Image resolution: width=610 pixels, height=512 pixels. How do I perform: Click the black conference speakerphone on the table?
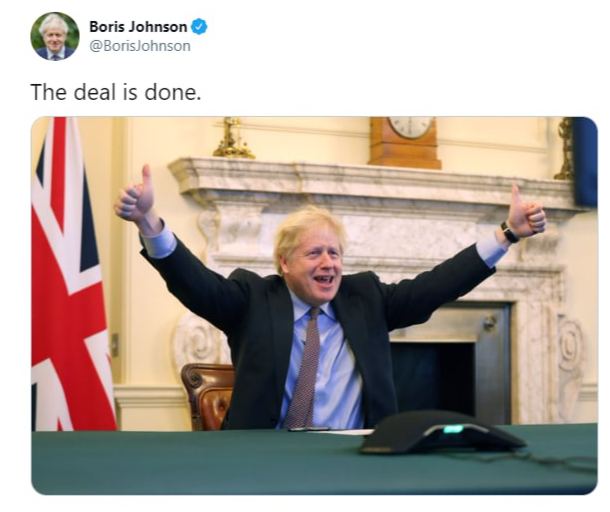click(441, 433)
